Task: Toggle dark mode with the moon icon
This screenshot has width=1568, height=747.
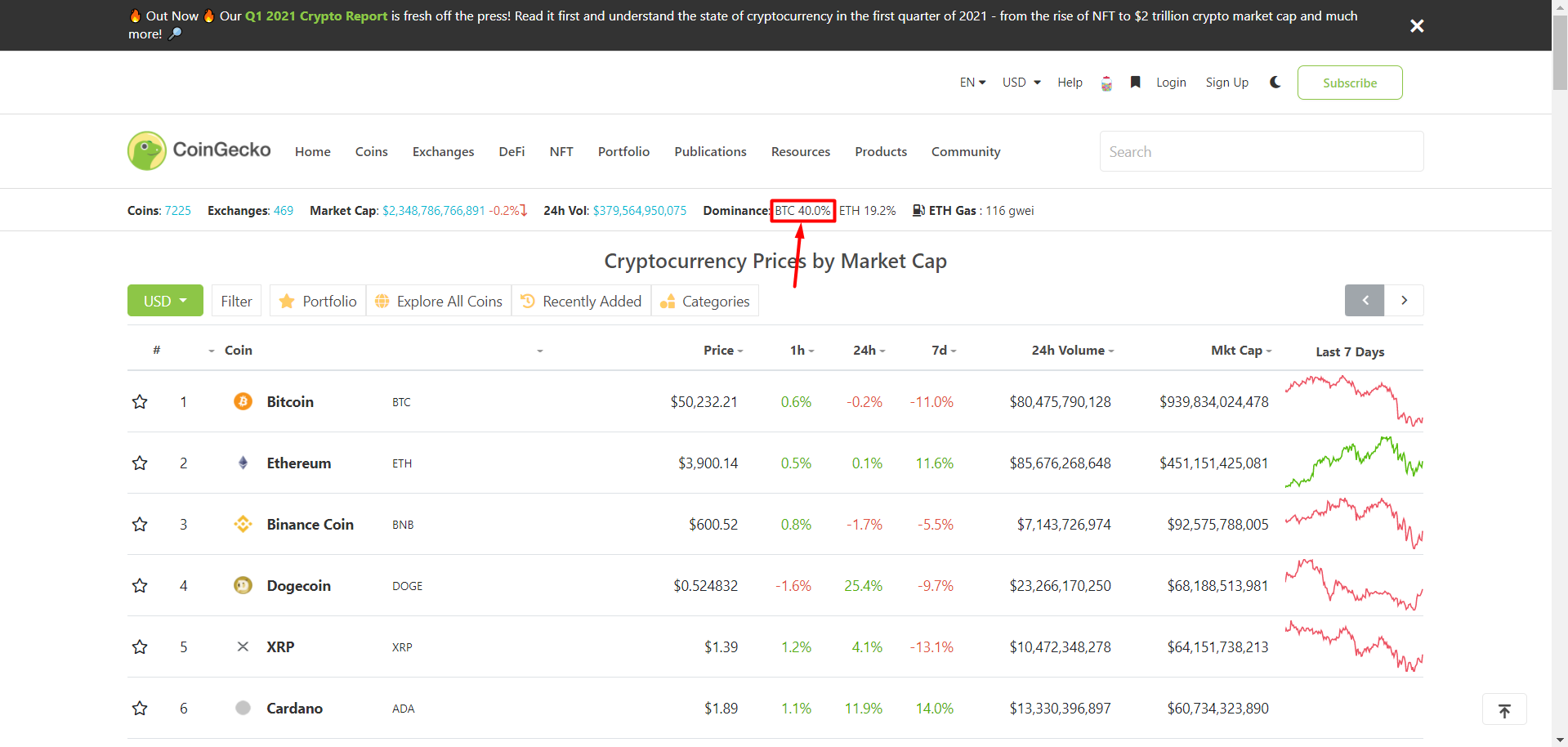Action: (x=1275, y=82)
